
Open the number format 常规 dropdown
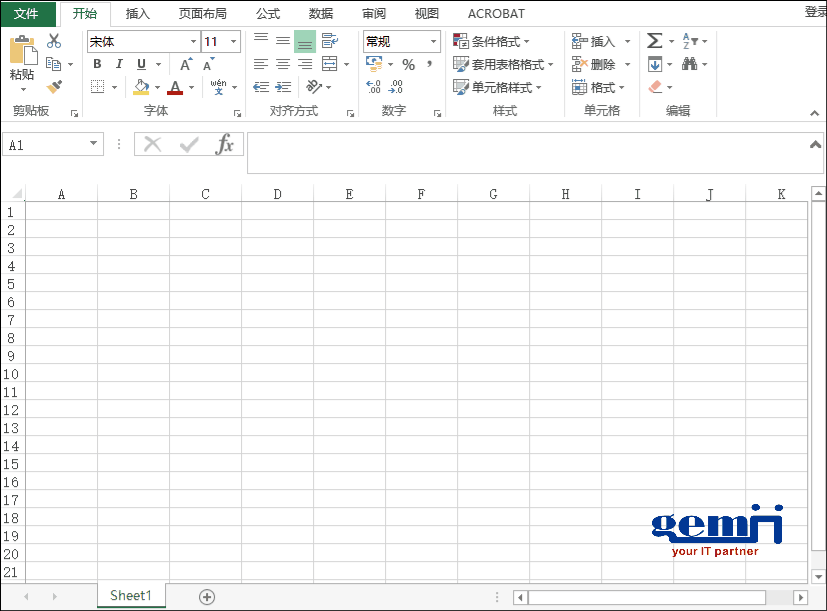point(434,42)
